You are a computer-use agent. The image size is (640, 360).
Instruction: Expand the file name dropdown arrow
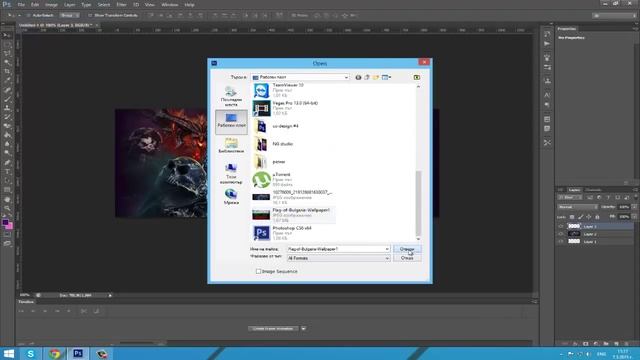[387, 249]
